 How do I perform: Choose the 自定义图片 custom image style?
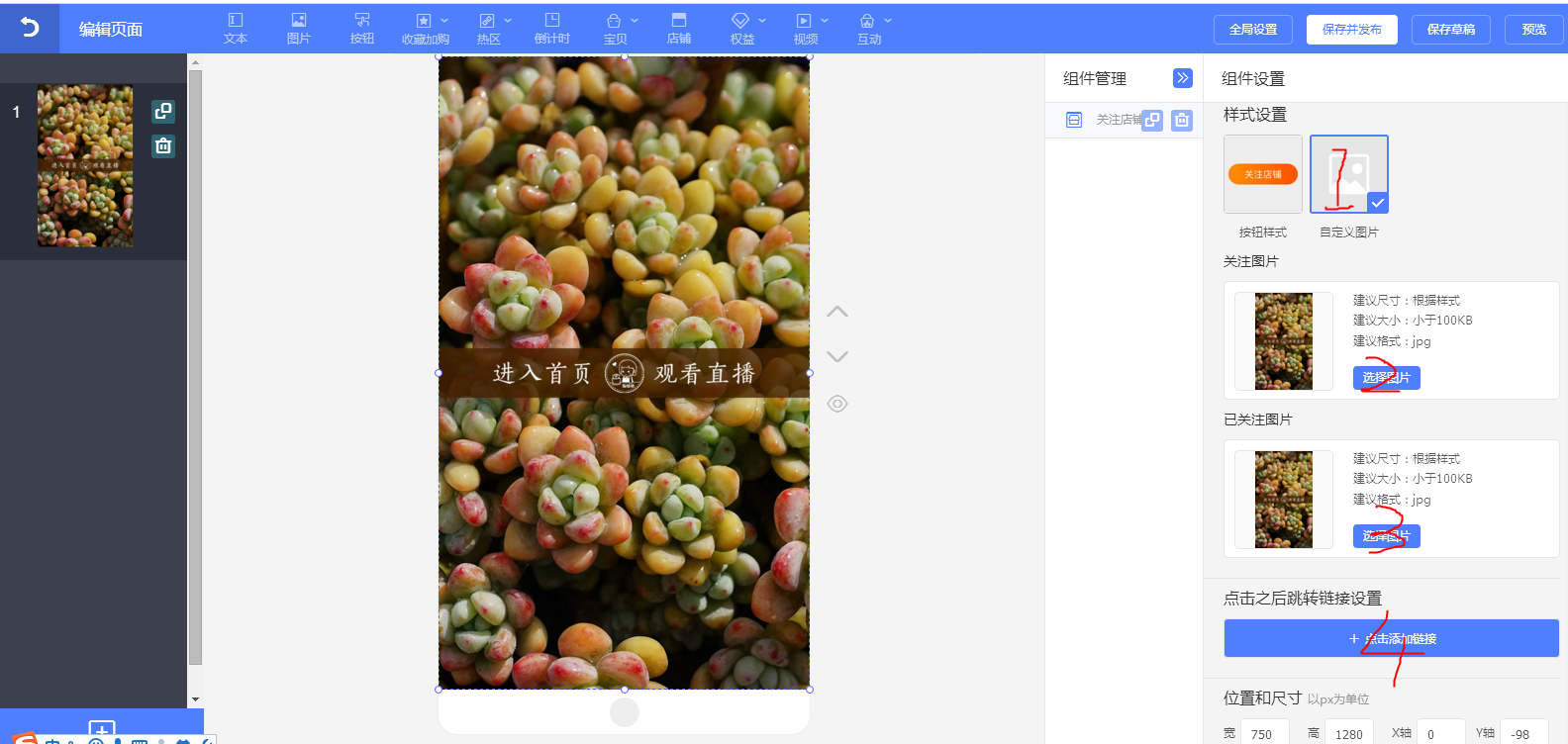tap(1349, 174)
